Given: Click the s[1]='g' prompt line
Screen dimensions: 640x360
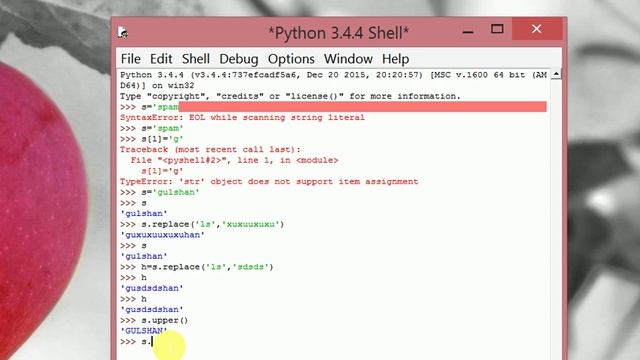Looking at the screenshot, I should tap(151, 139).
